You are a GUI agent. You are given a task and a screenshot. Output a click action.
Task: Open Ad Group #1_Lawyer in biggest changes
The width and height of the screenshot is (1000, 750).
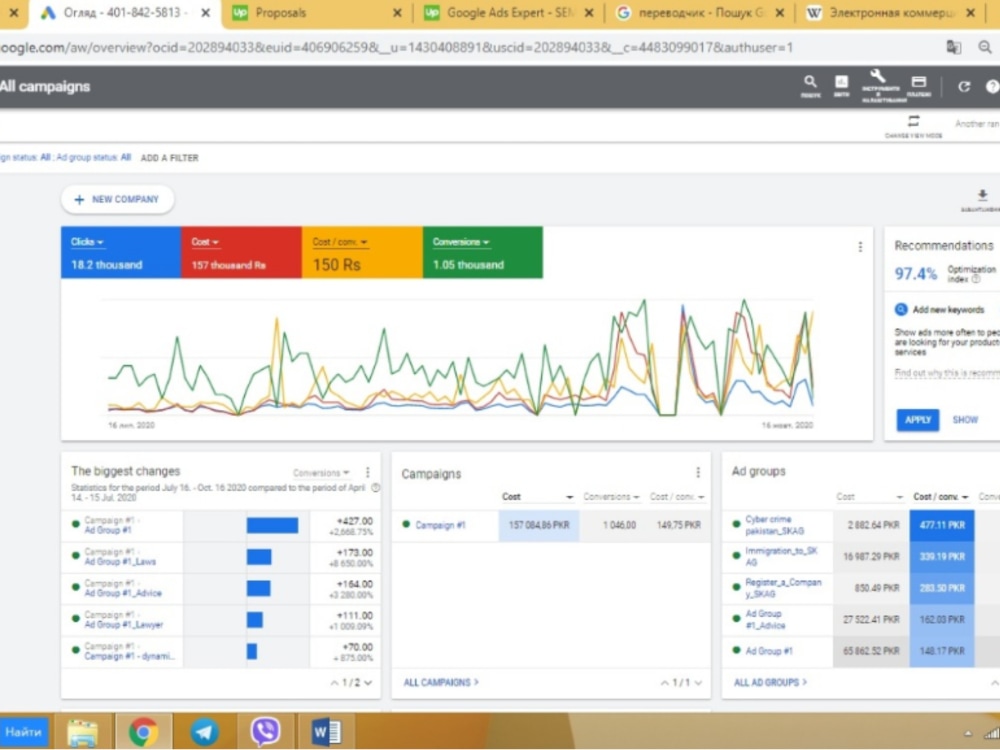pyautogui.click(x=124, y=625)
